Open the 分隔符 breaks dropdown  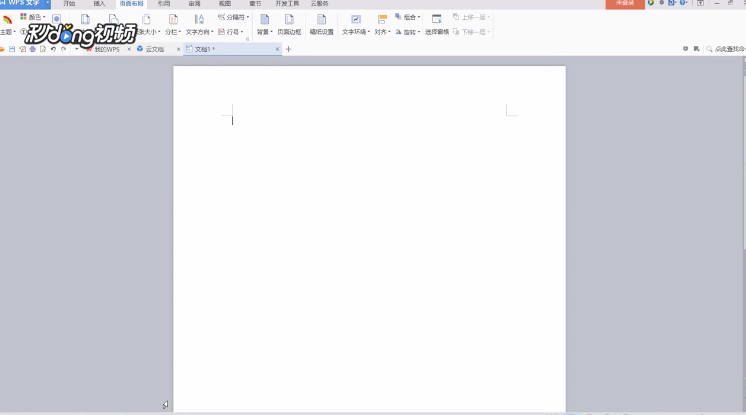coord(233,17)
